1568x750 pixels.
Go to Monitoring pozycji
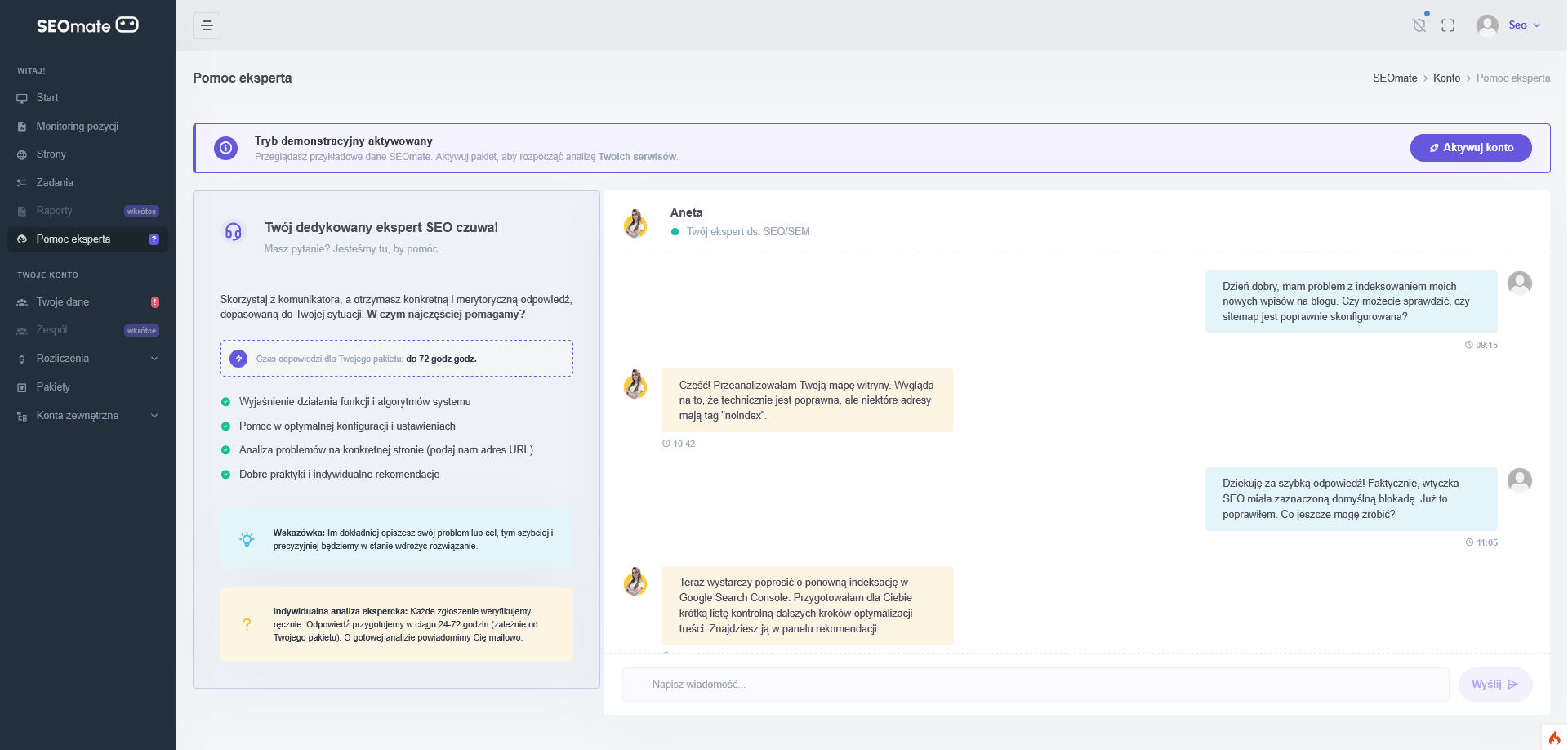(78, 127)
